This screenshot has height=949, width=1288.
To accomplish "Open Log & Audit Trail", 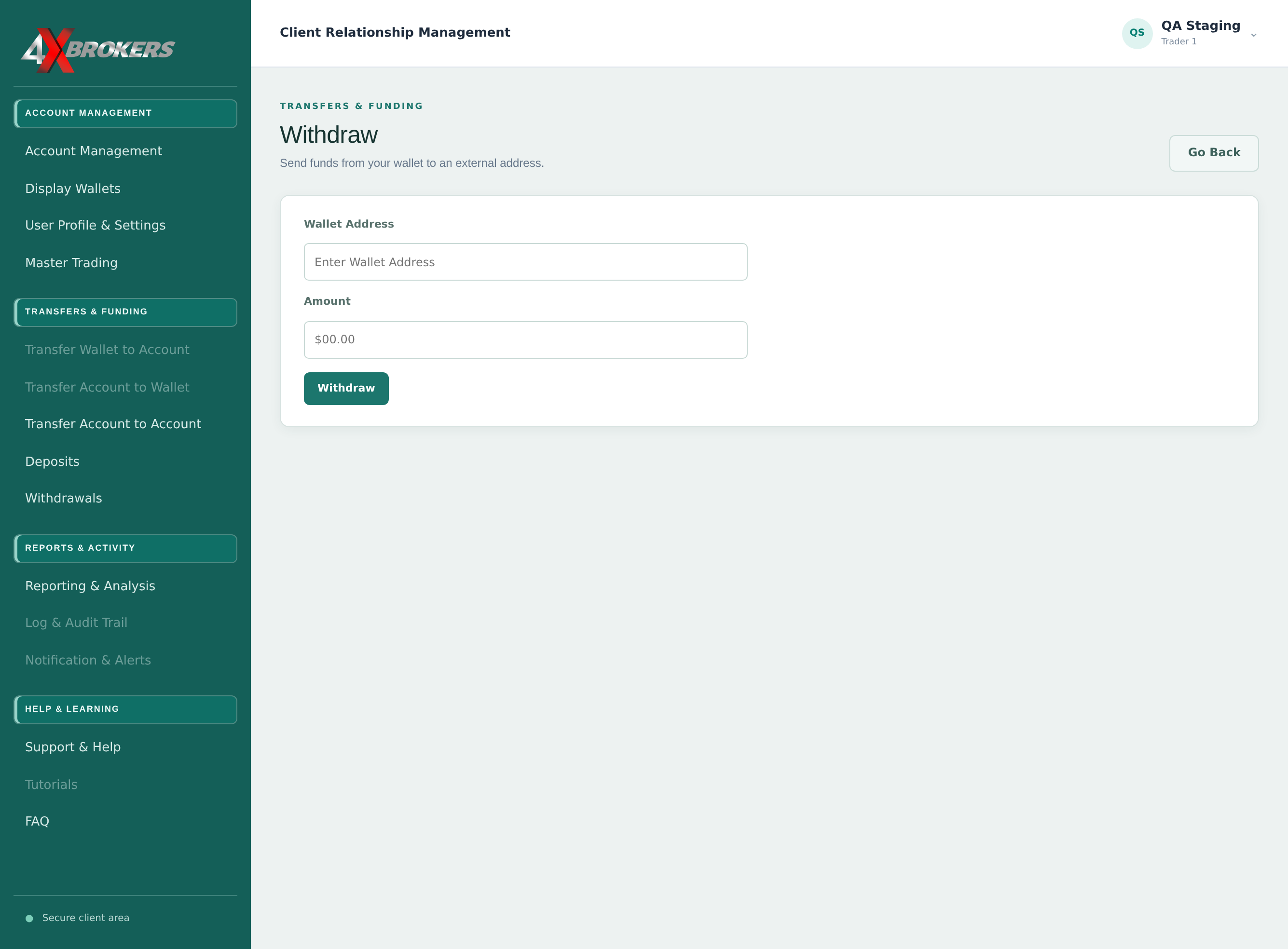I will [x=76, y=623].
